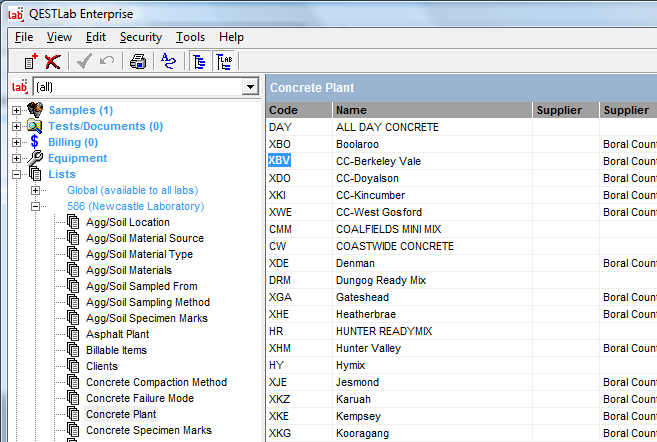
Task: Click the Billing dollar sign icon
Action: [x=35, y=142]
